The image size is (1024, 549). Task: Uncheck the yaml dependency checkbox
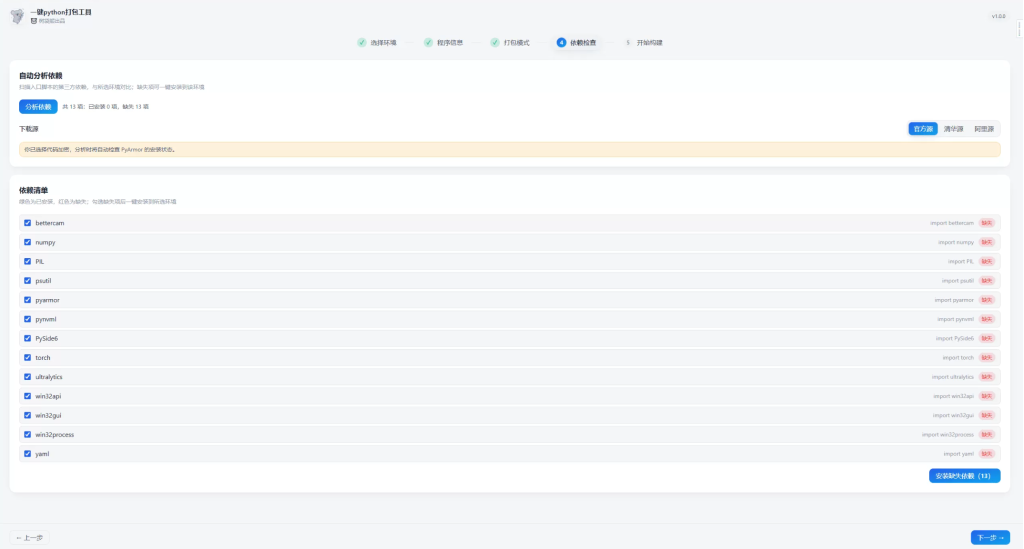pyautogui.click(x=27, y=454)
